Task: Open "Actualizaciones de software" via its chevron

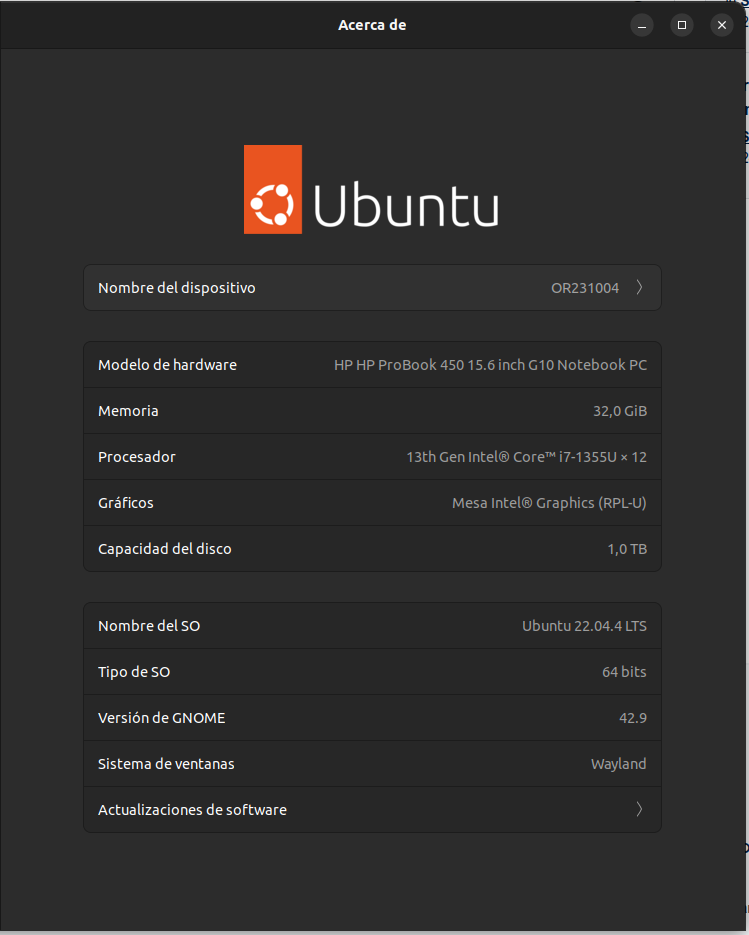Action: point(639,809)
